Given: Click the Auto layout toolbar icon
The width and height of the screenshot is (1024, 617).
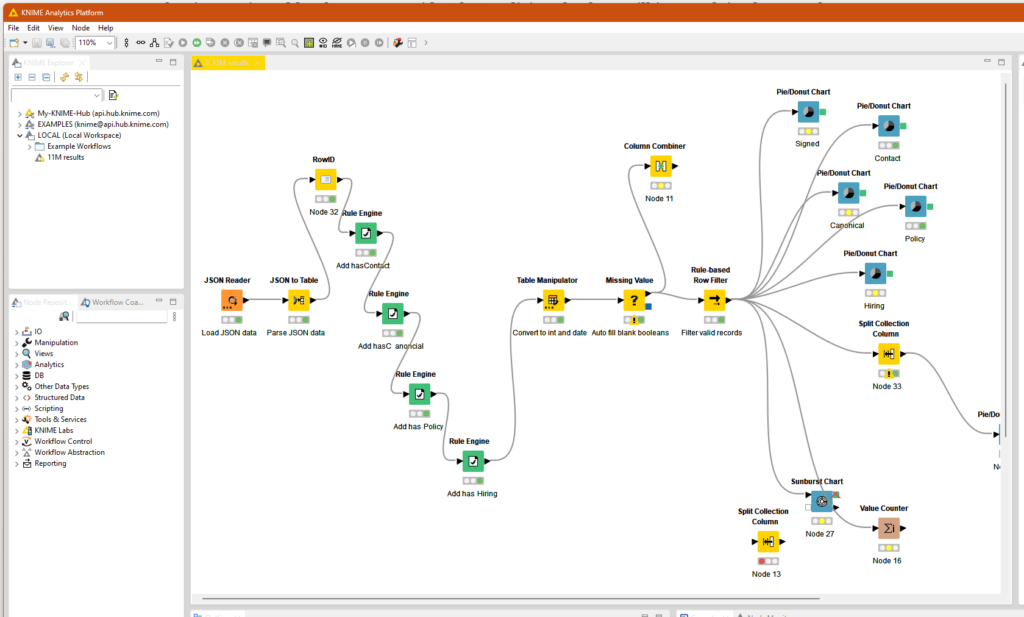Looking at the screenshot, I should 154,43.
